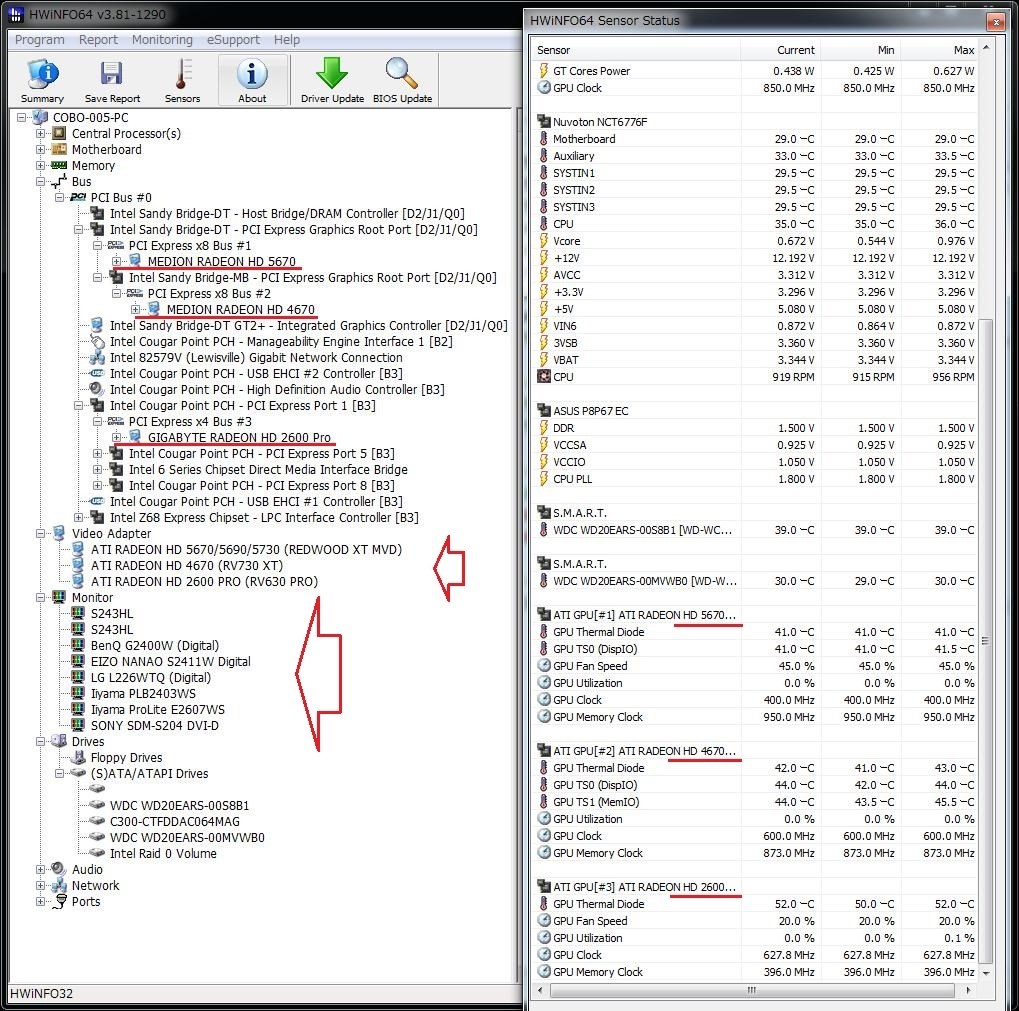This screenshot has height=1011, width=1019.
Task: Select EIZO NANAO S2411W Digital monitor
Action: pyautogui.click(x=170, y=661)
